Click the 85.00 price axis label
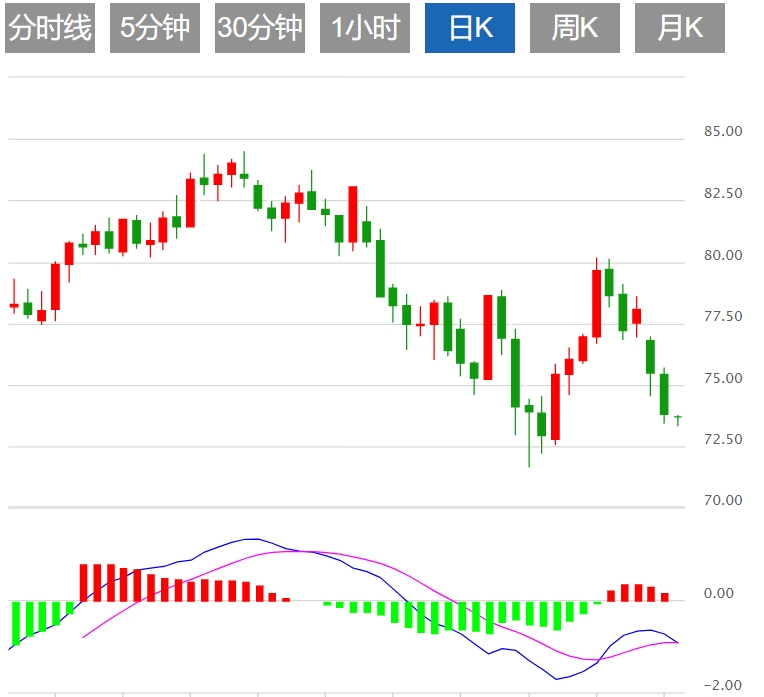This screenshot has width=764, height=697. click(x=722, y=131)
